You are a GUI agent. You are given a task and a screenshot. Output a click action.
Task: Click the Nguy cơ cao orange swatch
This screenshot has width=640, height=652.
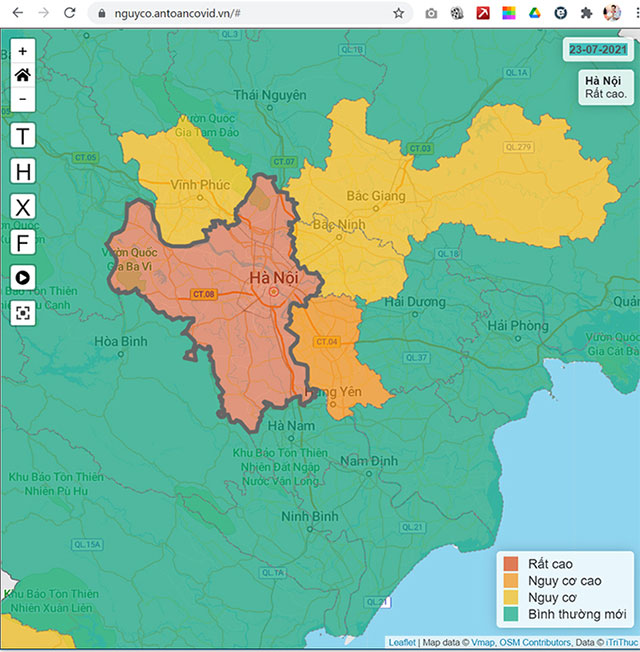(x=511, y=580)
